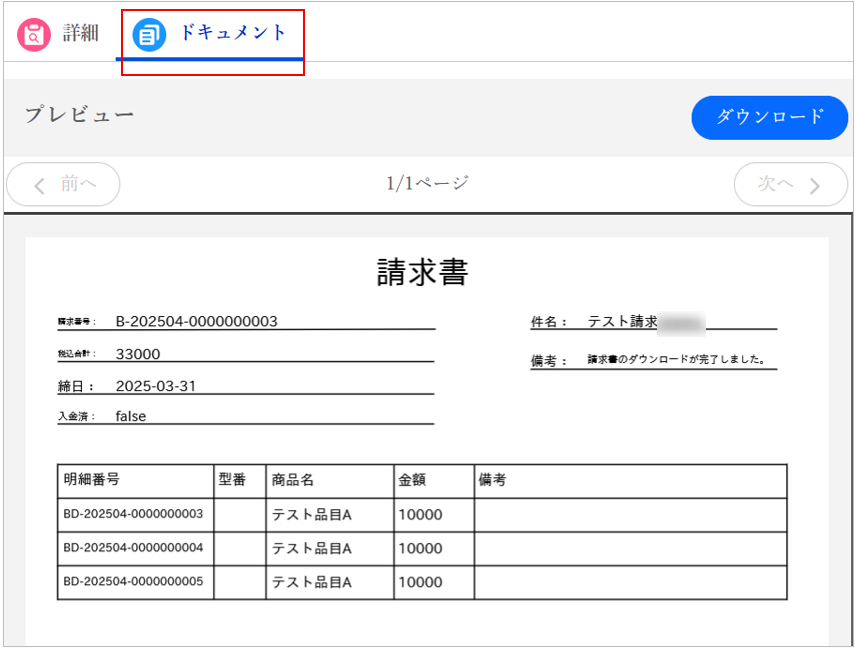This screenshot has height=648, width=855.
Task: Advance to the next page with 次へ
Action: pos(790,185)
